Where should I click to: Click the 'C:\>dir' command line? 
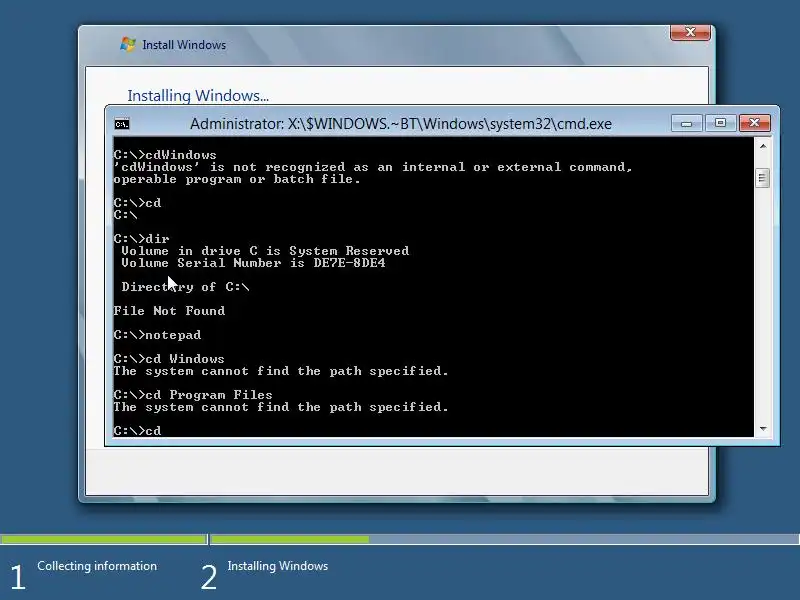tap(141, 238)
